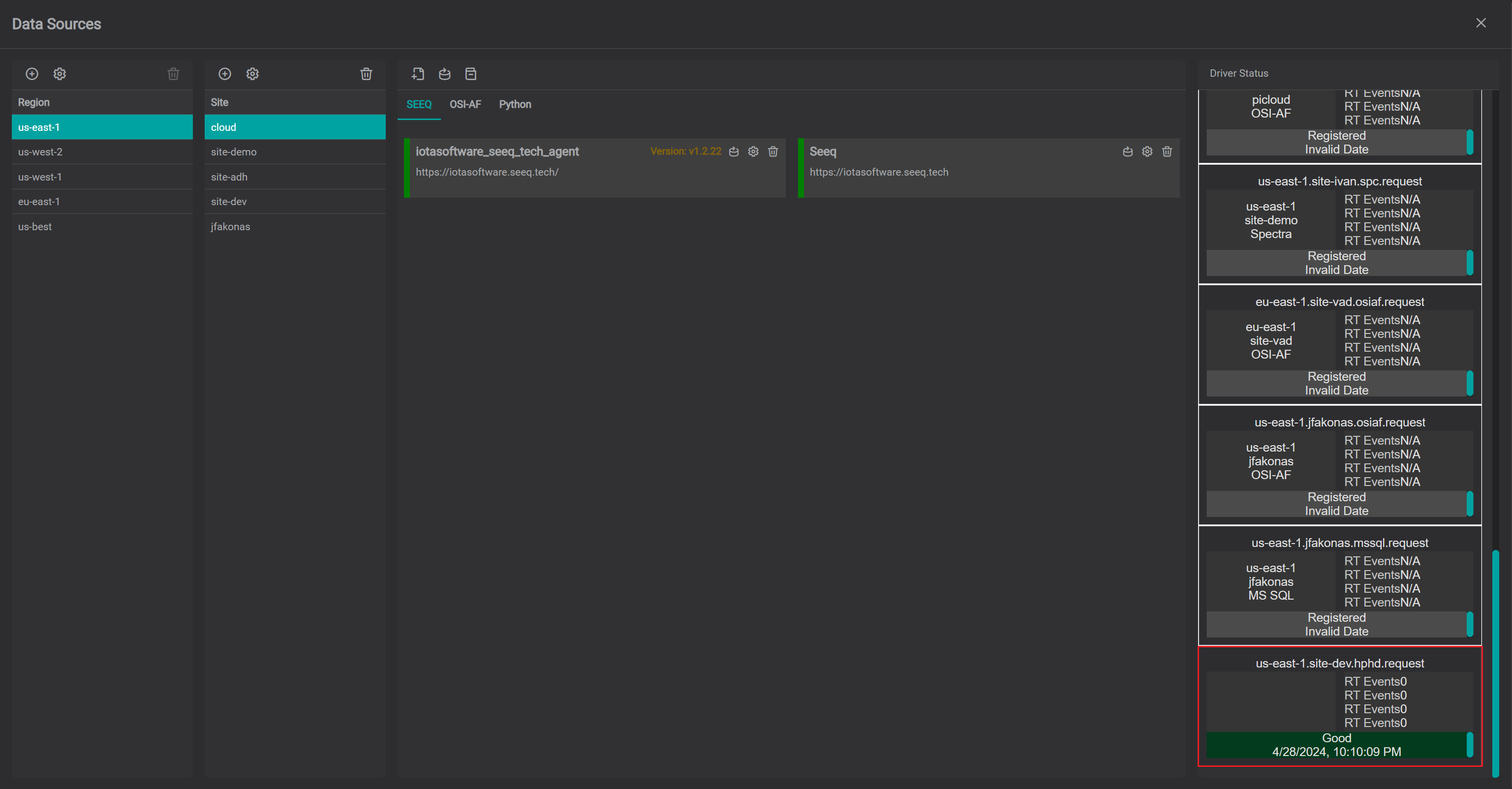
Task: Open settings for iotasoftware_seeq_tech_agent
Action: (754, 152)
